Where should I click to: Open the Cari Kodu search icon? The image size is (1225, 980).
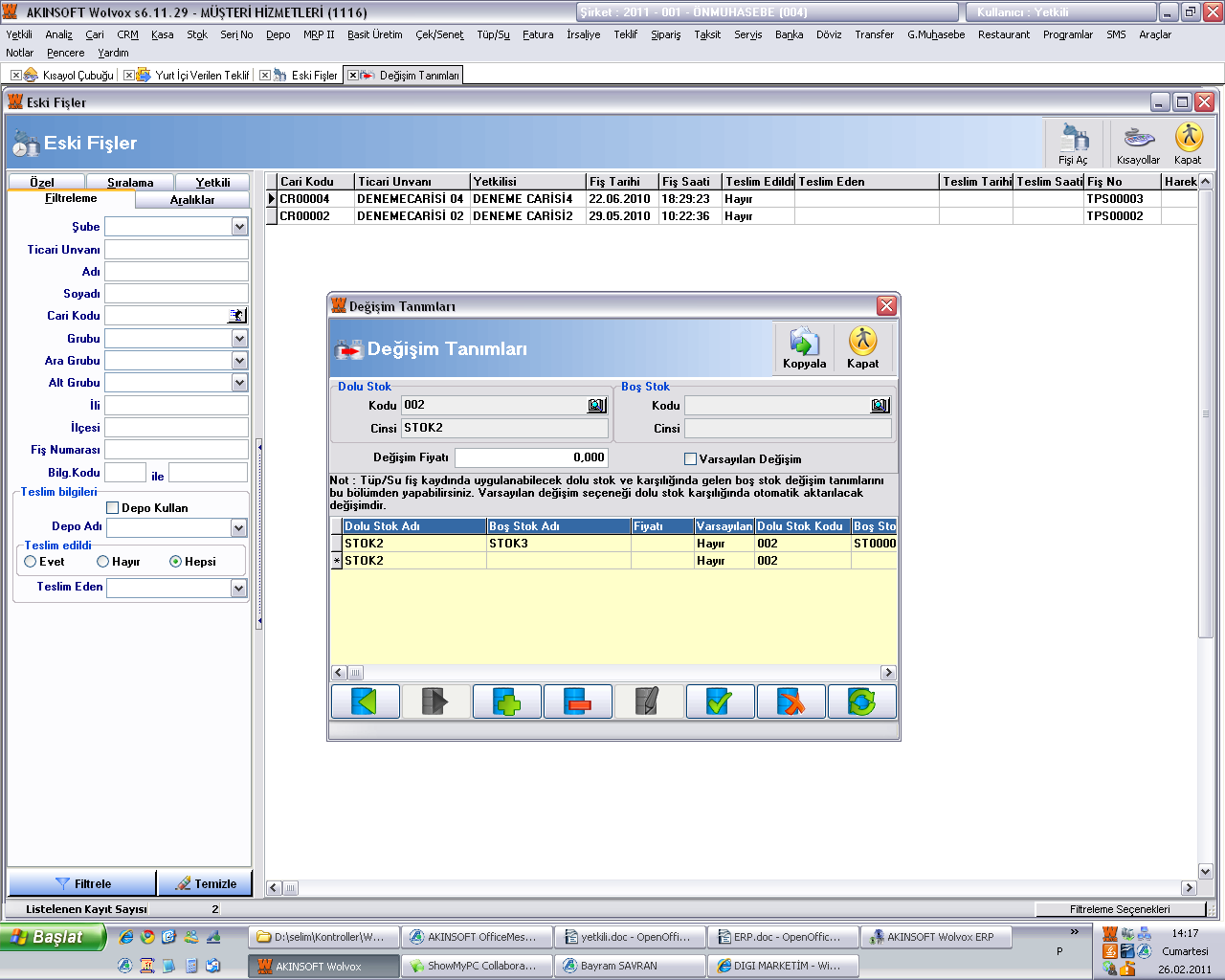pyautogui.click(x=237, y=316)
